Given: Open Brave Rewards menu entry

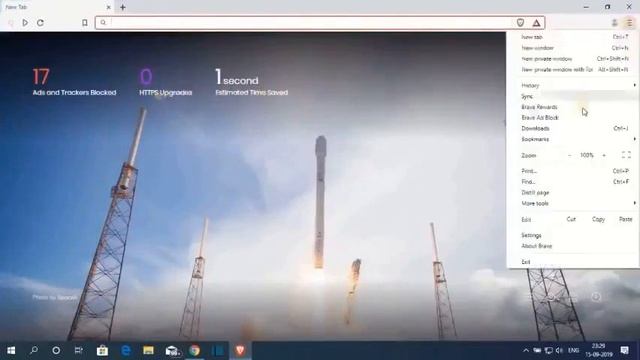Looking at the screenshot, I should [573, 107].
